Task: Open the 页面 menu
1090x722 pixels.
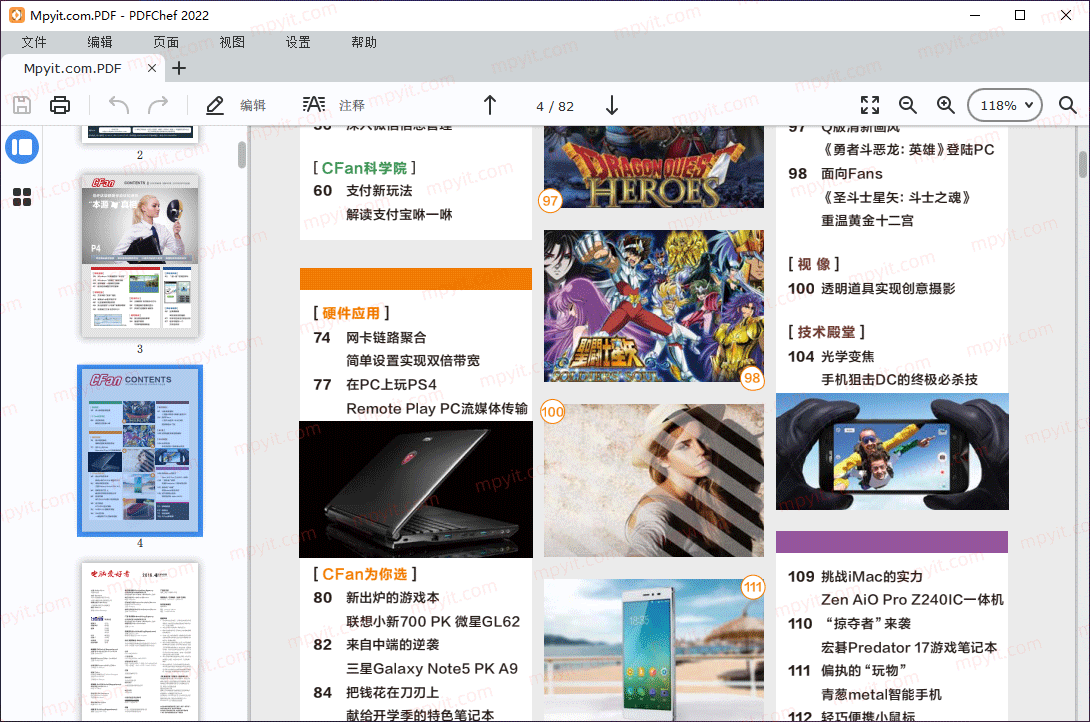Action: pos(166,42)
